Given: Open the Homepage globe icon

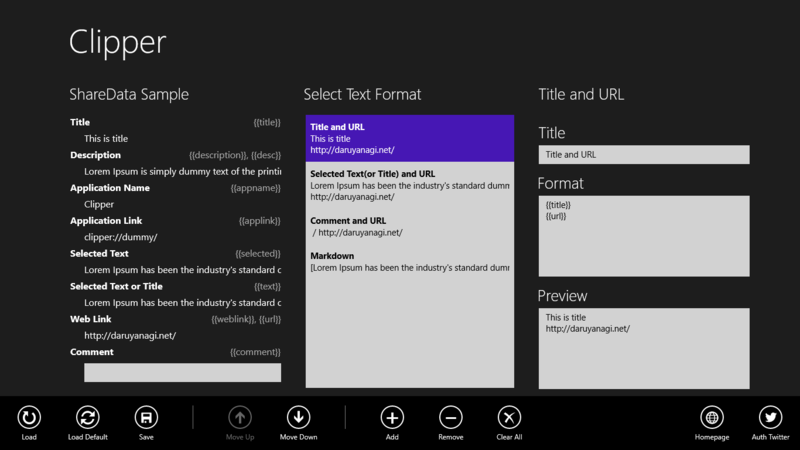Looking at the screenshot, I should click(x=712, y=417).
